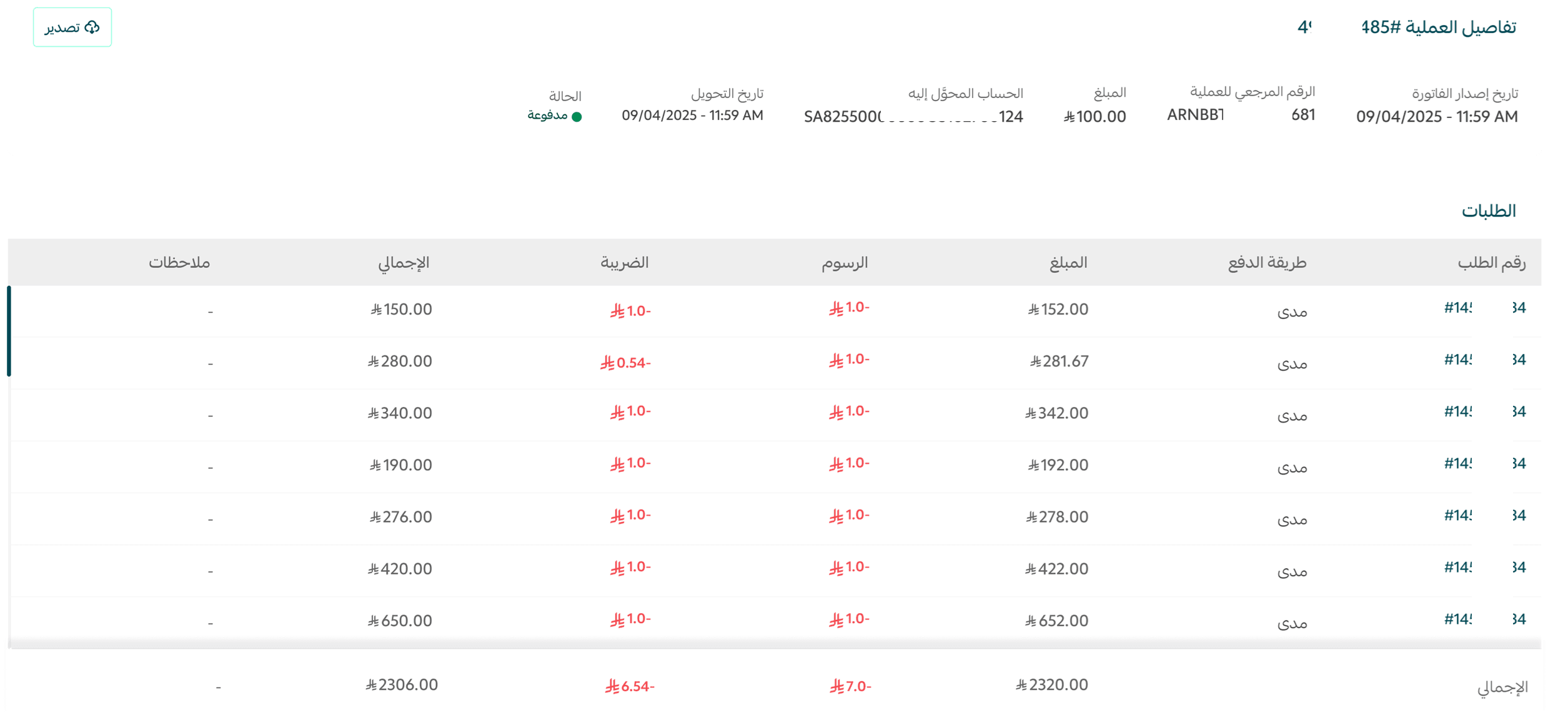This screenshot has width=1568, height=718.
Task: Click the green مدفوعة status dot
Action: 577,117
